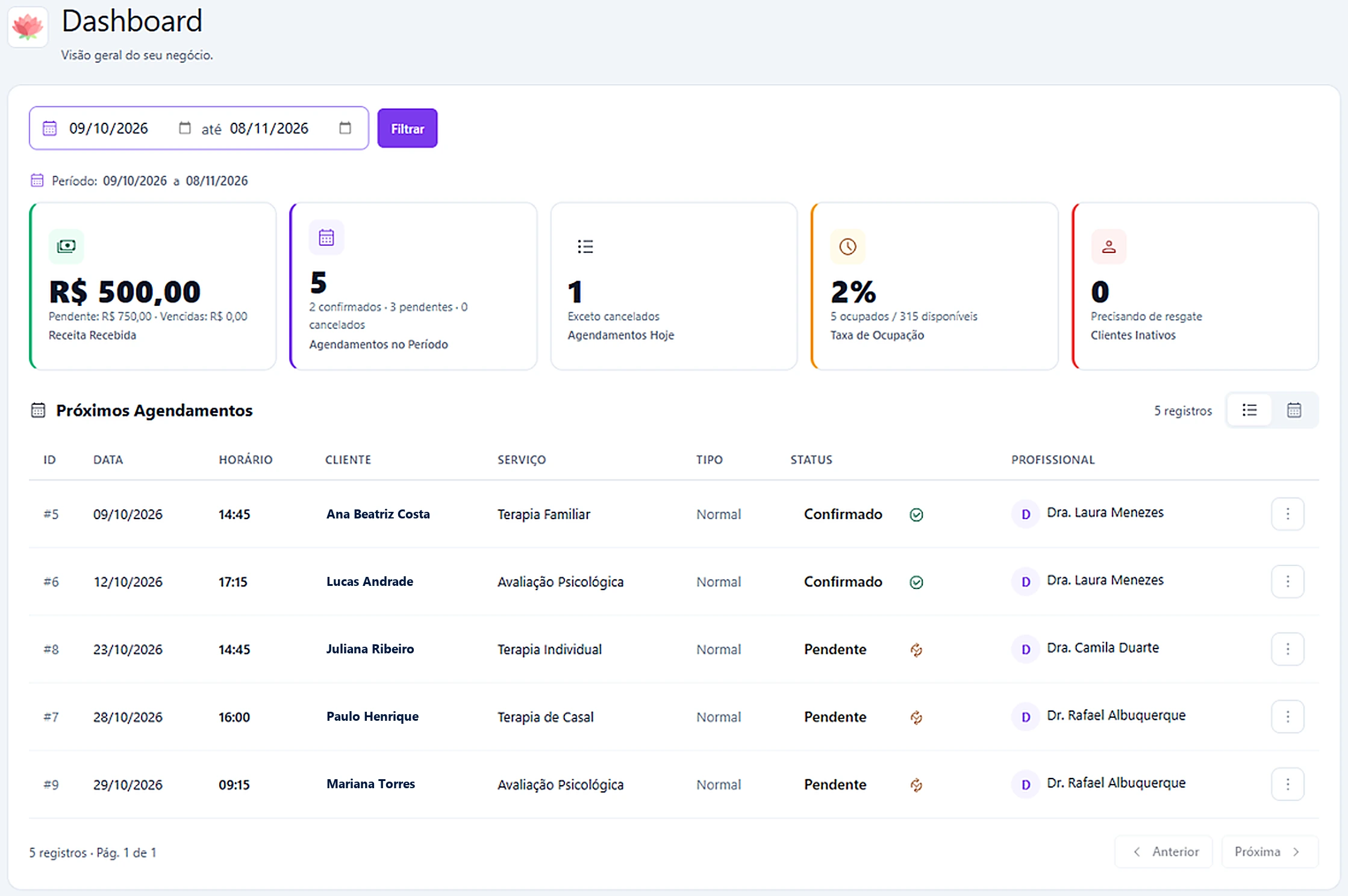Click pending status icon for Juliana Ribeiro
The image size is (1348, 896).
916,650
